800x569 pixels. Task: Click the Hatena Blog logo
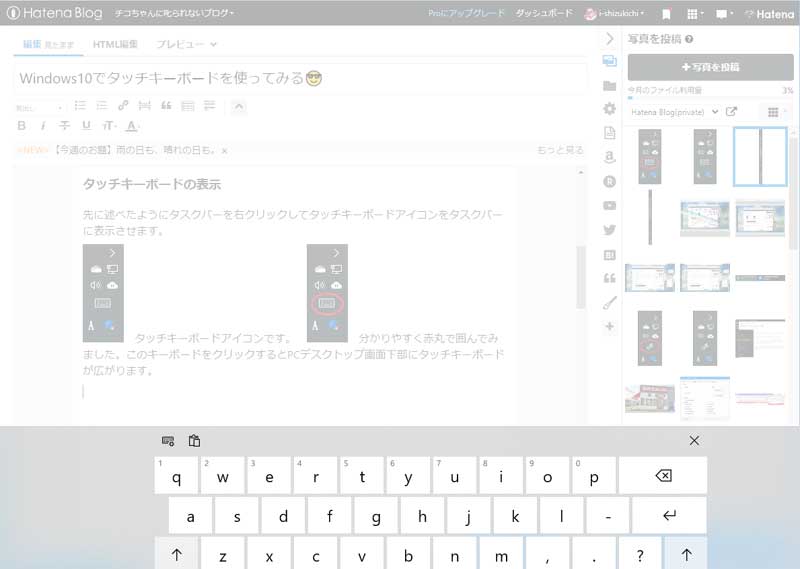pos(55,13)
